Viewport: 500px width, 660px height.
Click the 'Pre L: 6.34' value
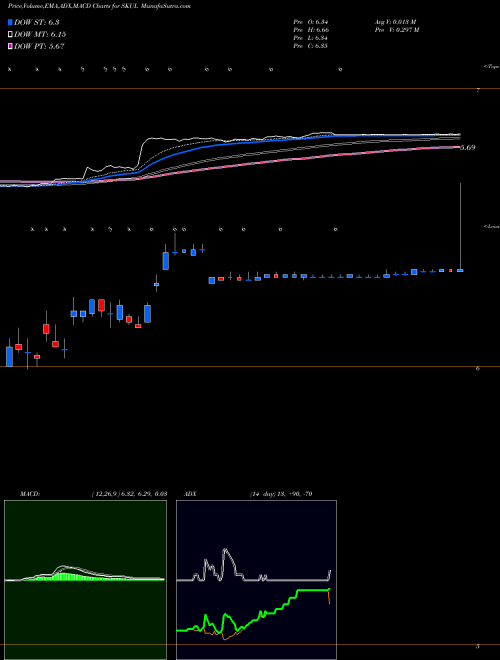311,38
